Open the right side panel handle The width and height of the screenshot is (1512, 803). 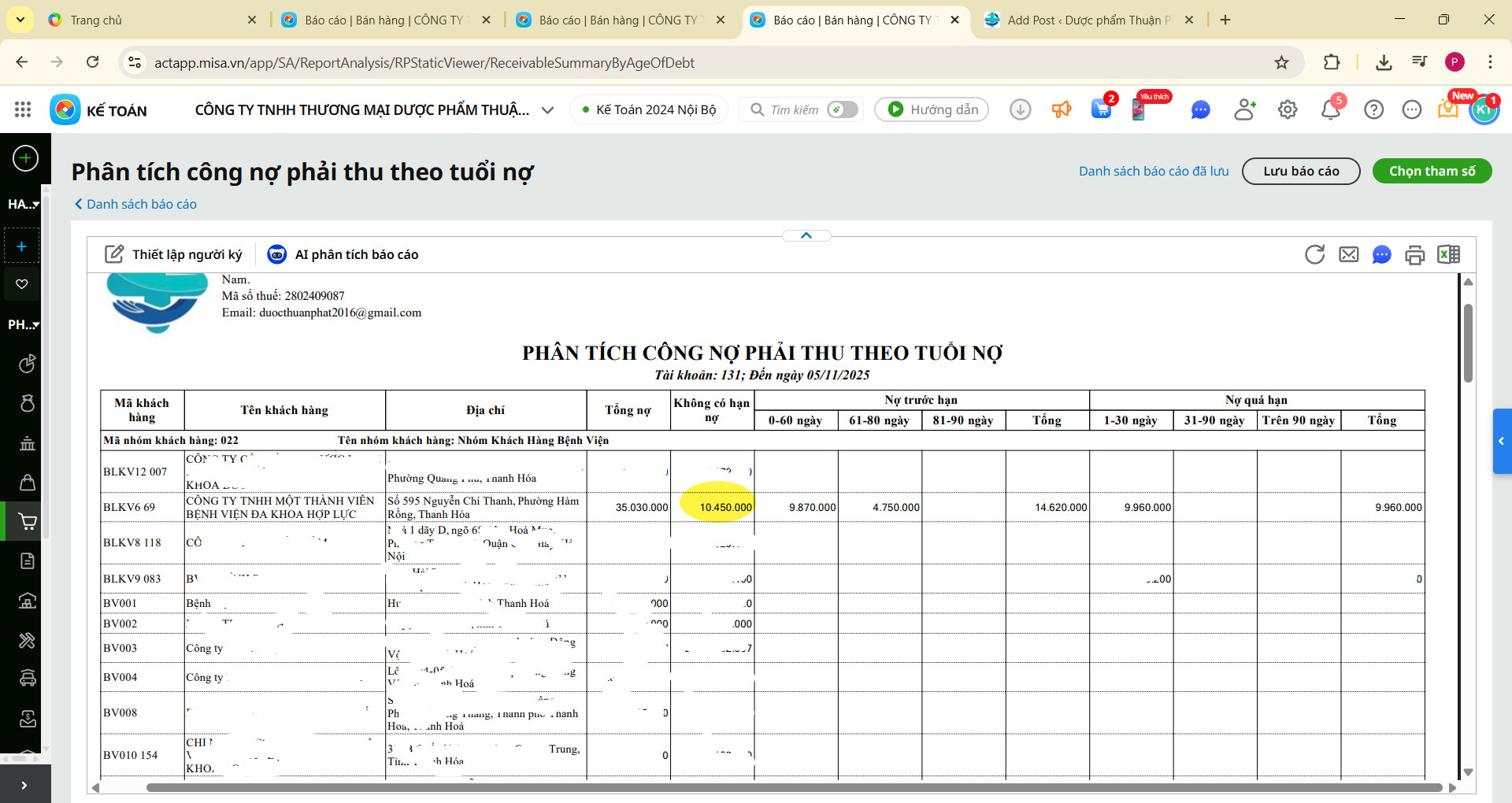[x=1501, y=441]
